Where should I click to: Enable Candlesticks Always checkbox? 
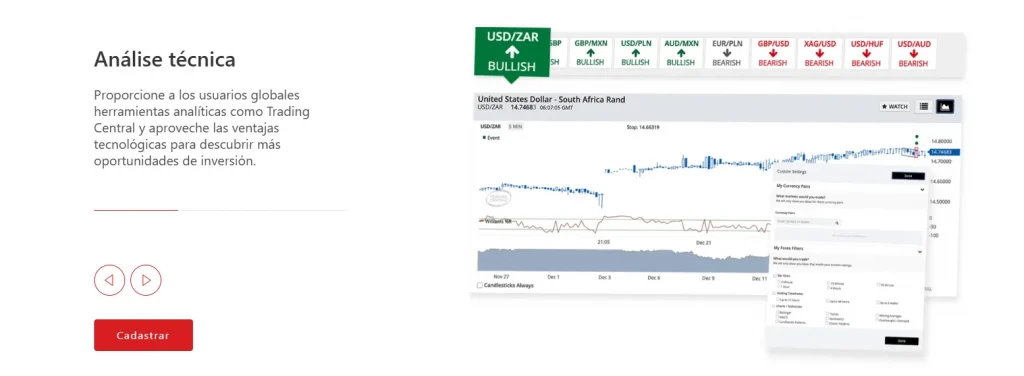480,285
